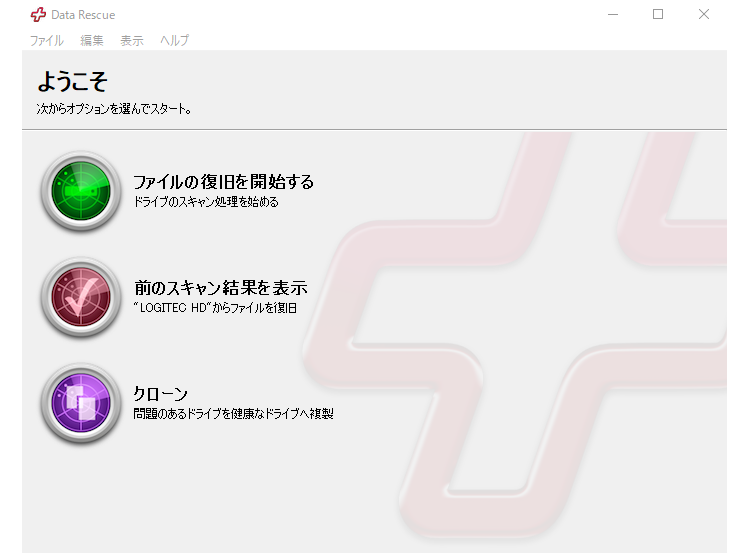750x553 pixels.
Task: Select the 前のスキャン結果を表示 heading
Action: point(220,288)
